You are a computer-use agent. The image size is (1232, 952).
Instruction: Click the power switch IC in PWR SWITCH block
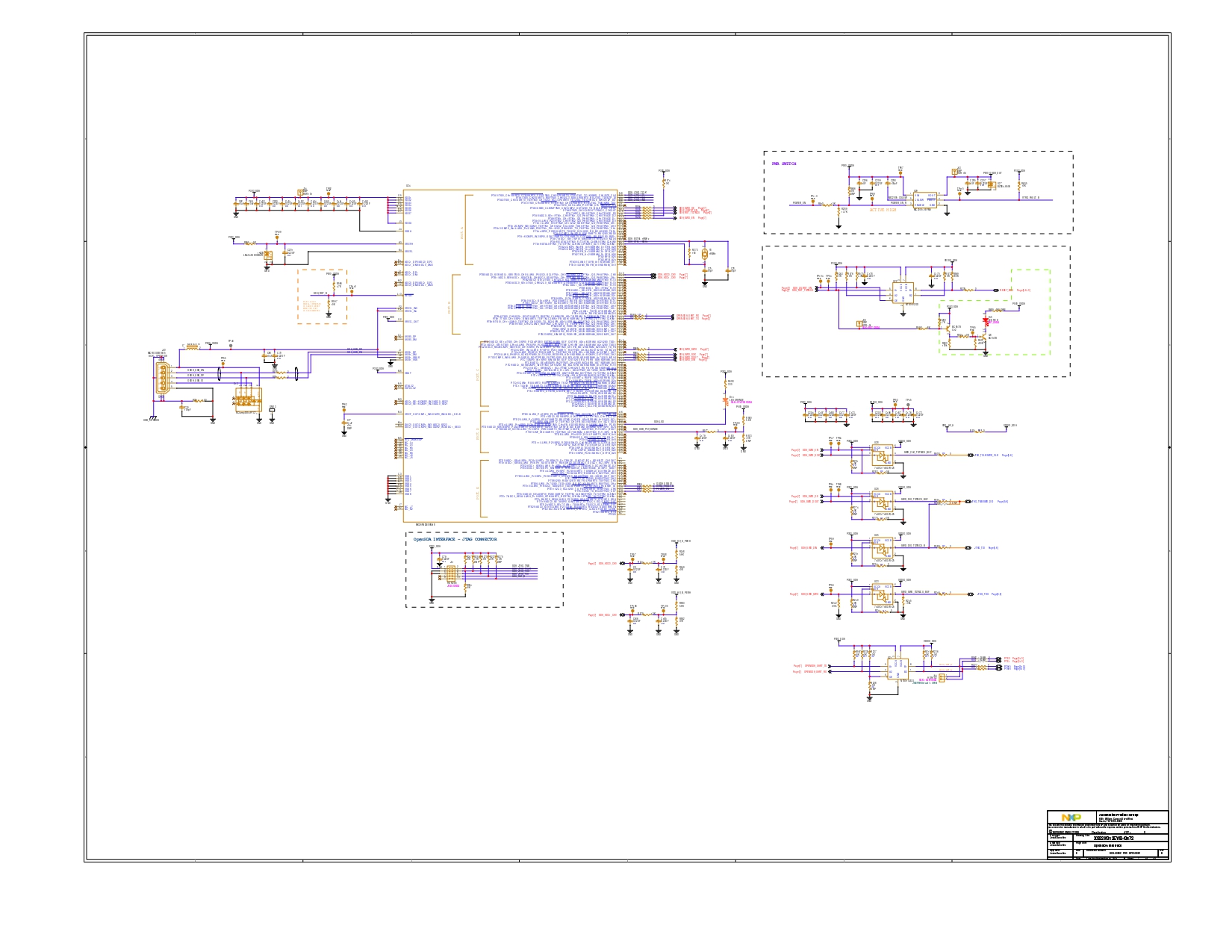tap(924, 200)
